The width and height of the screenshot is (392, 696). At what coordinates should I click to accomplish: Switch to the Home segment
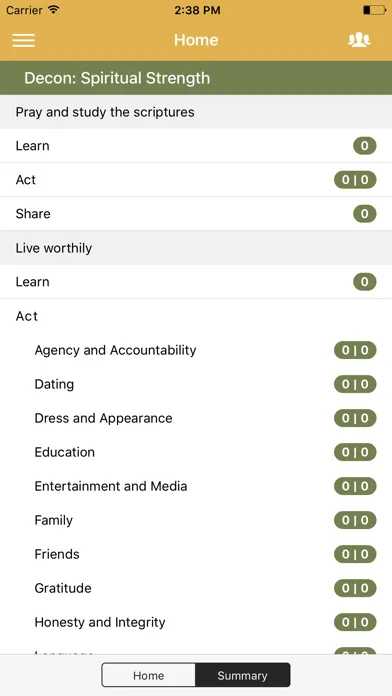point(148,675)
